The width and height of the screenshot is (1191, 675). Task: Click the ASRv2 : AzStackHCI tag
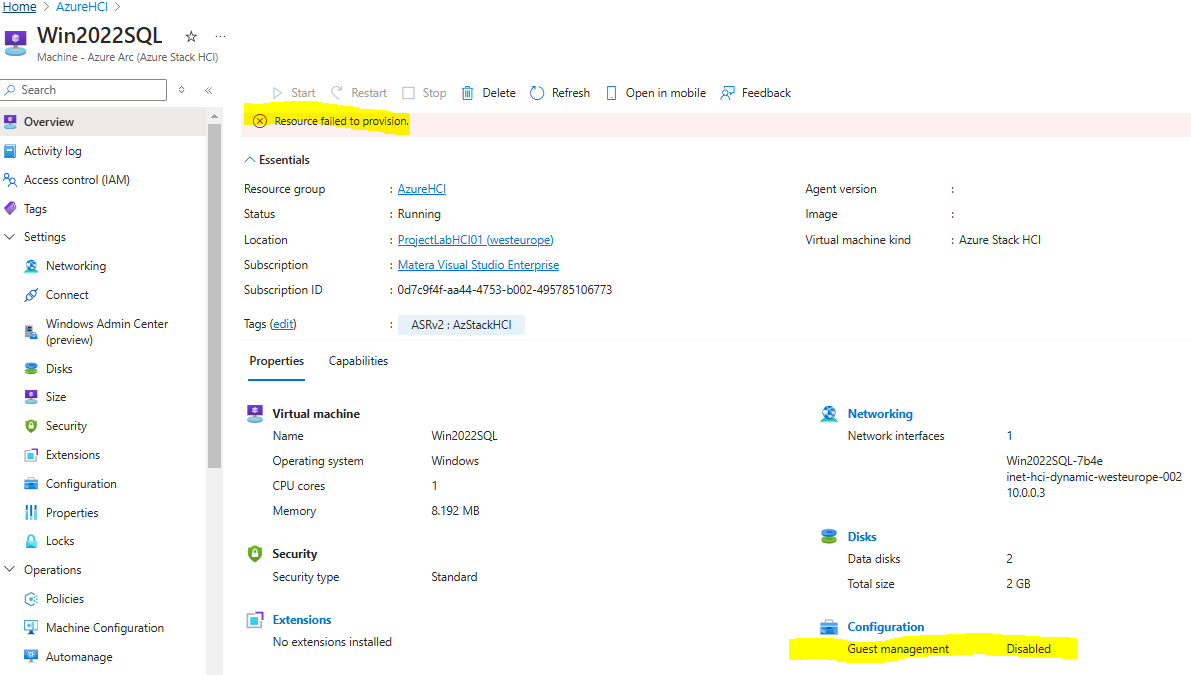click(461, 324)
